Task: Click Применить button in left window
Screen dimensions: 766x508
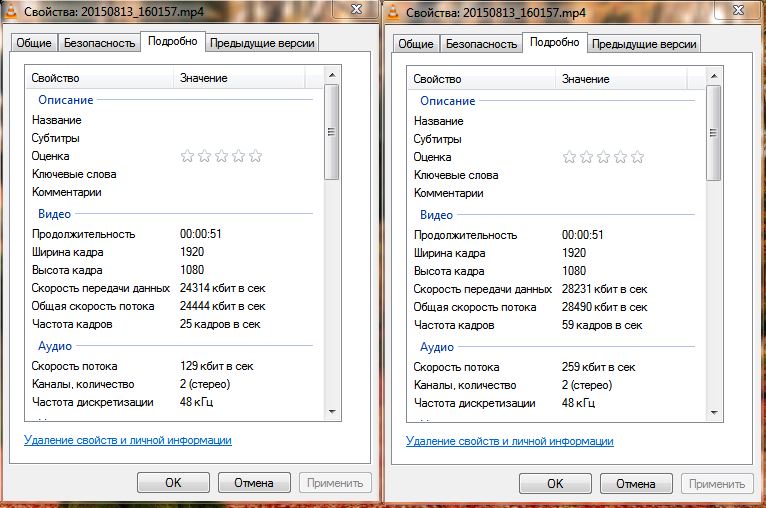Action: tap(335, 483)
